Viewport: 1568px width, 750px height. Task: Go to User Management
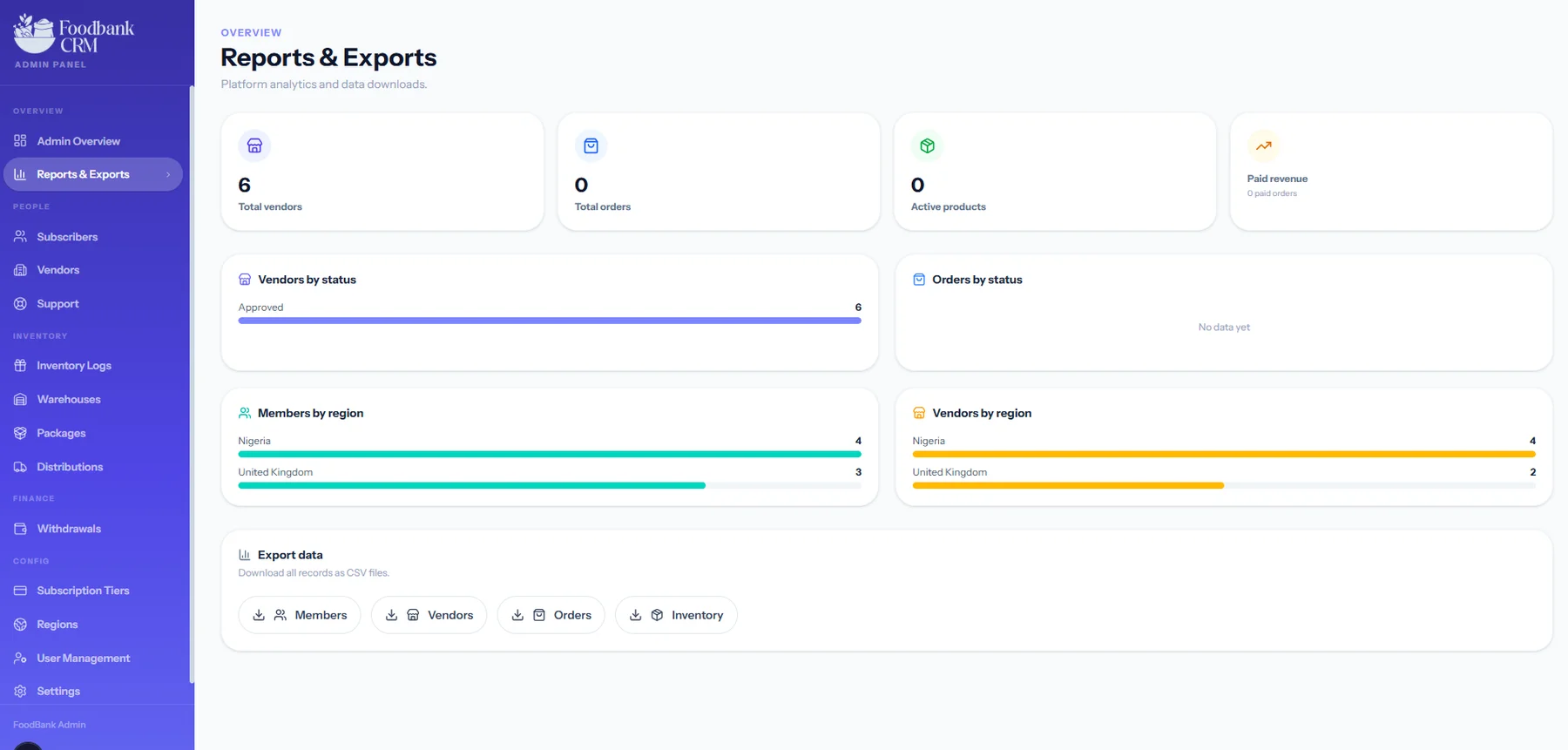[93, 659]
